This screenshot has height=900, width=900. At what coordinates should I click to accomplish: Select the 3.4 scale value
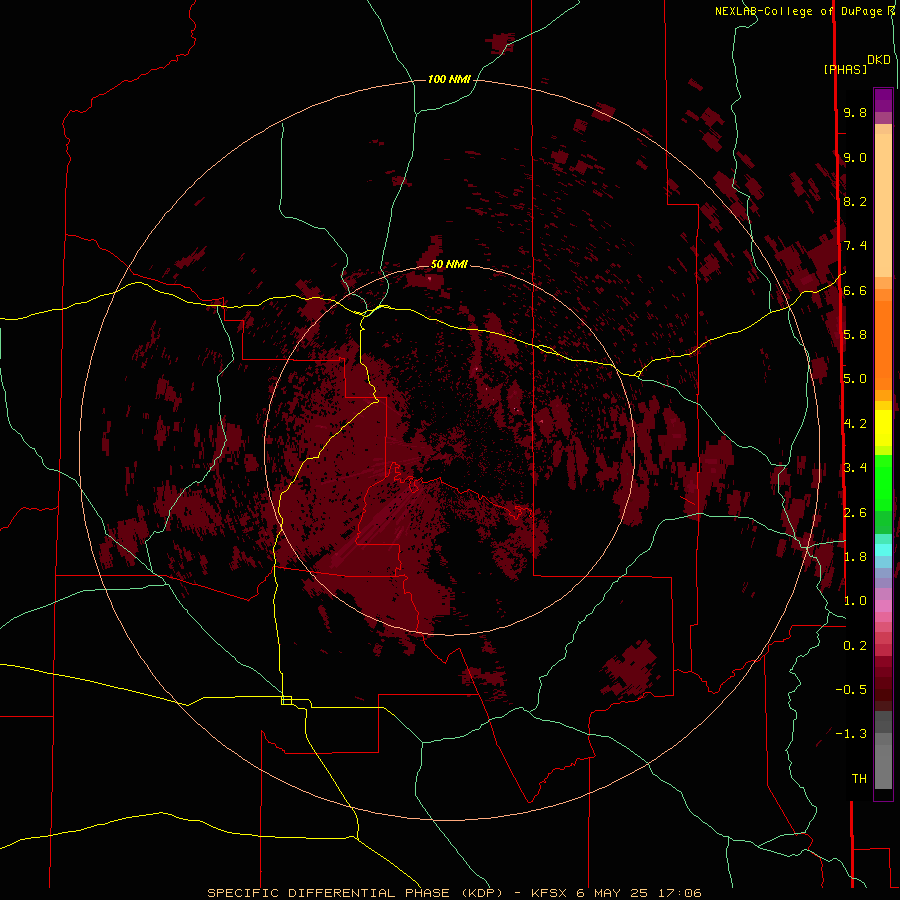pyautogui.click(x=855, y=468)
